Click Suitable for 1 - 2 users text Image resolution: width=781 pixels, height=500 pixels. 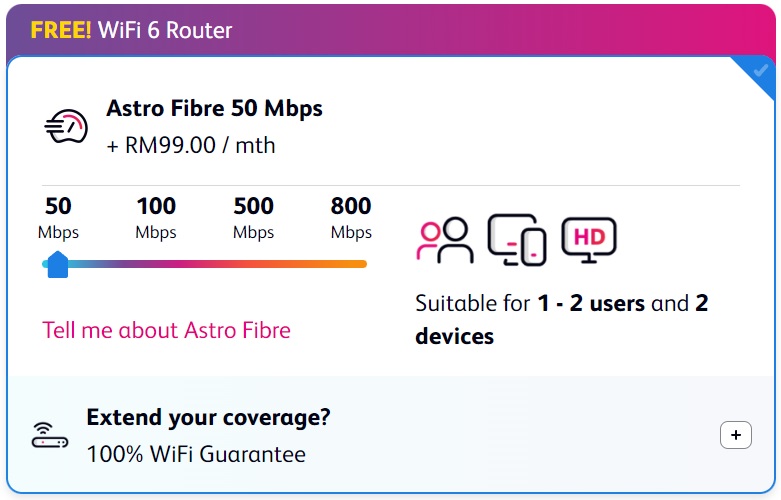point(530,303)
